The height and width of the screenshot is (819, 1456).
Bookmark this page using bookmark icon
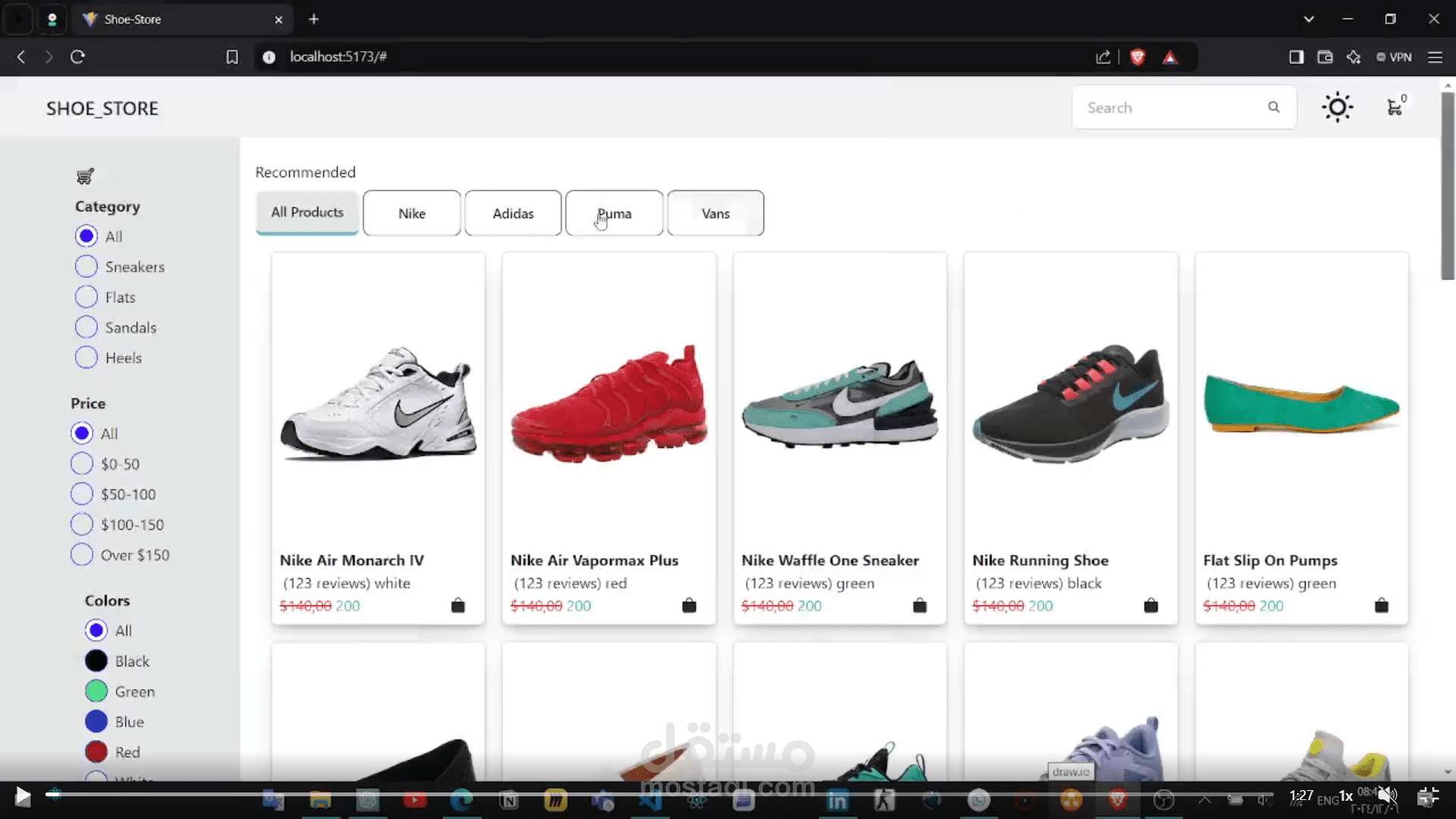click(232, 57)
